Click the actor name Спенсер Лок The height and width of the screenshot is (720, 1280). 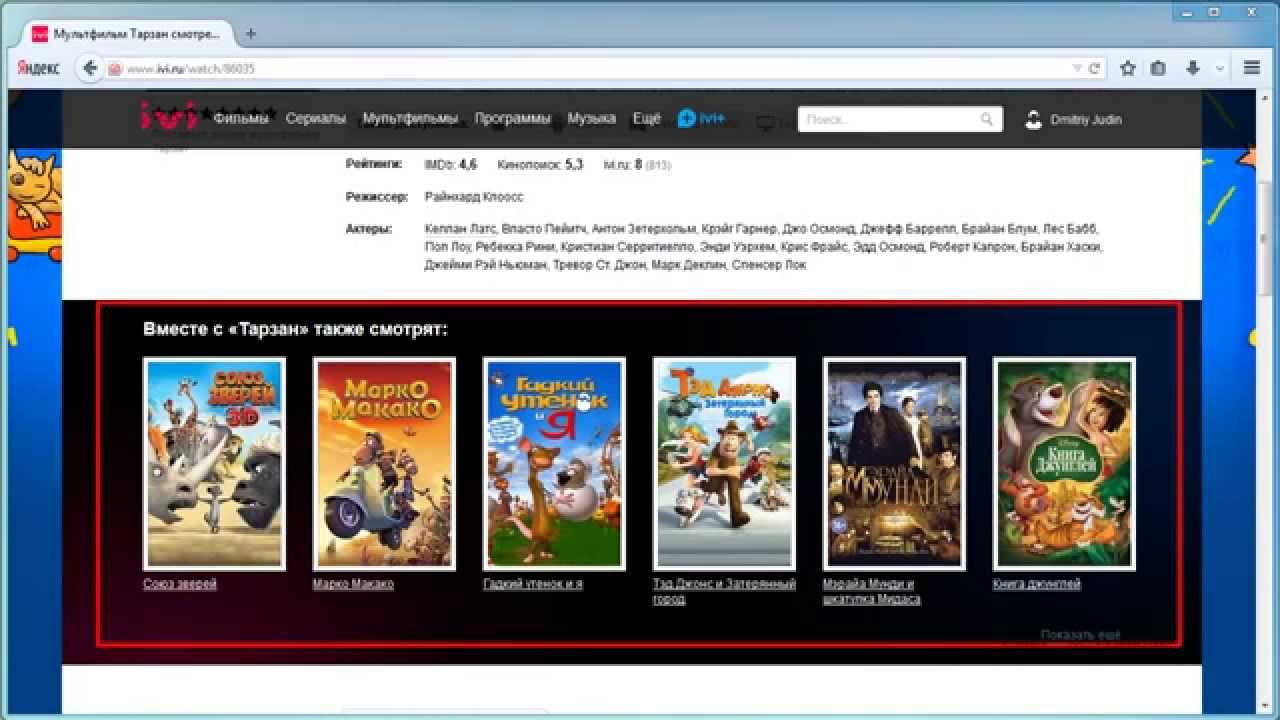pyautogui.click(x=768, y=265)
